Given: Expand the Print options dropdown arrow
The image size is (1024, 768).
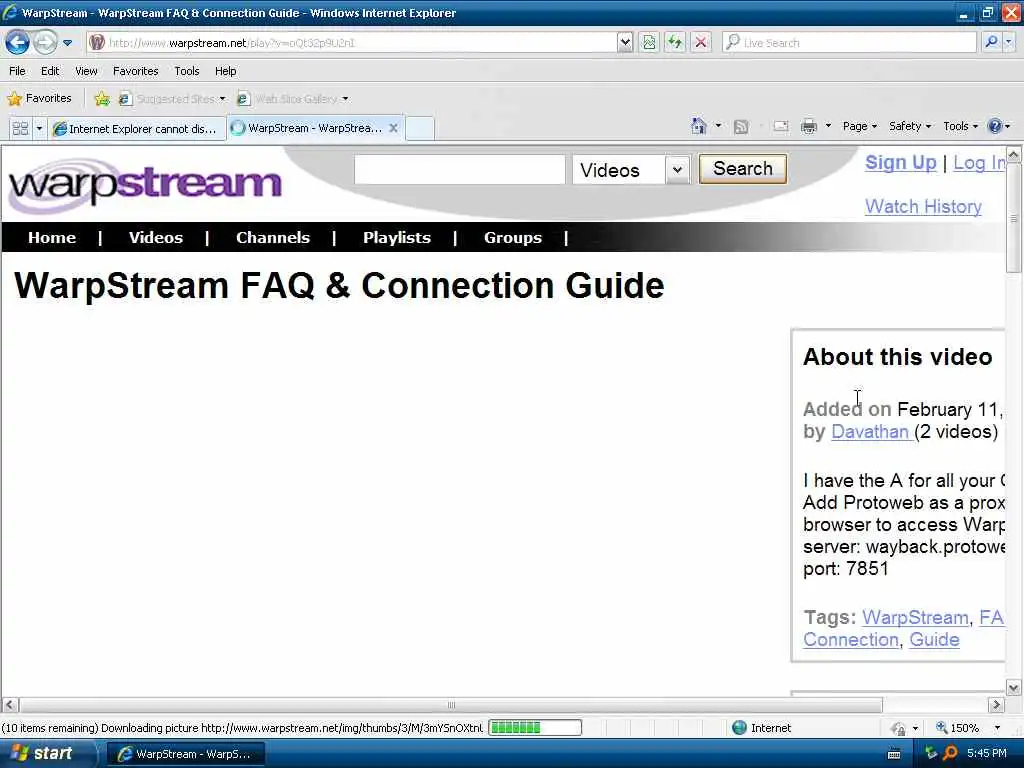Looking at the screenshot, I should (x=828, y=126).
